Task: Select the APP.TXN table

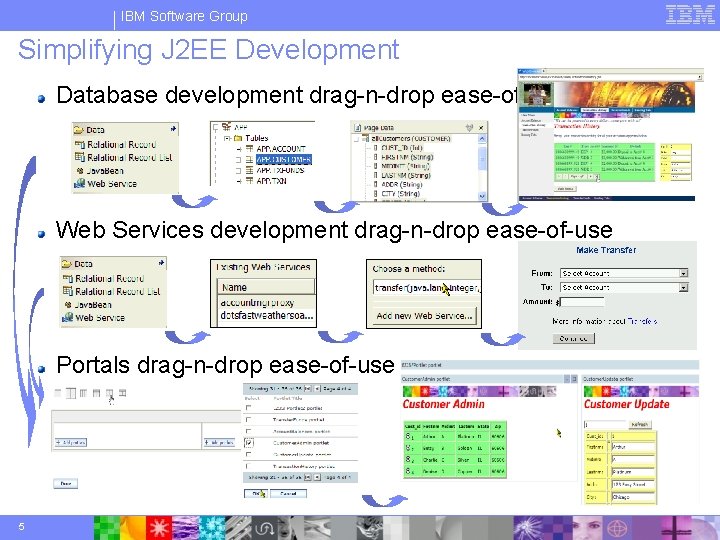Action: 271,181
